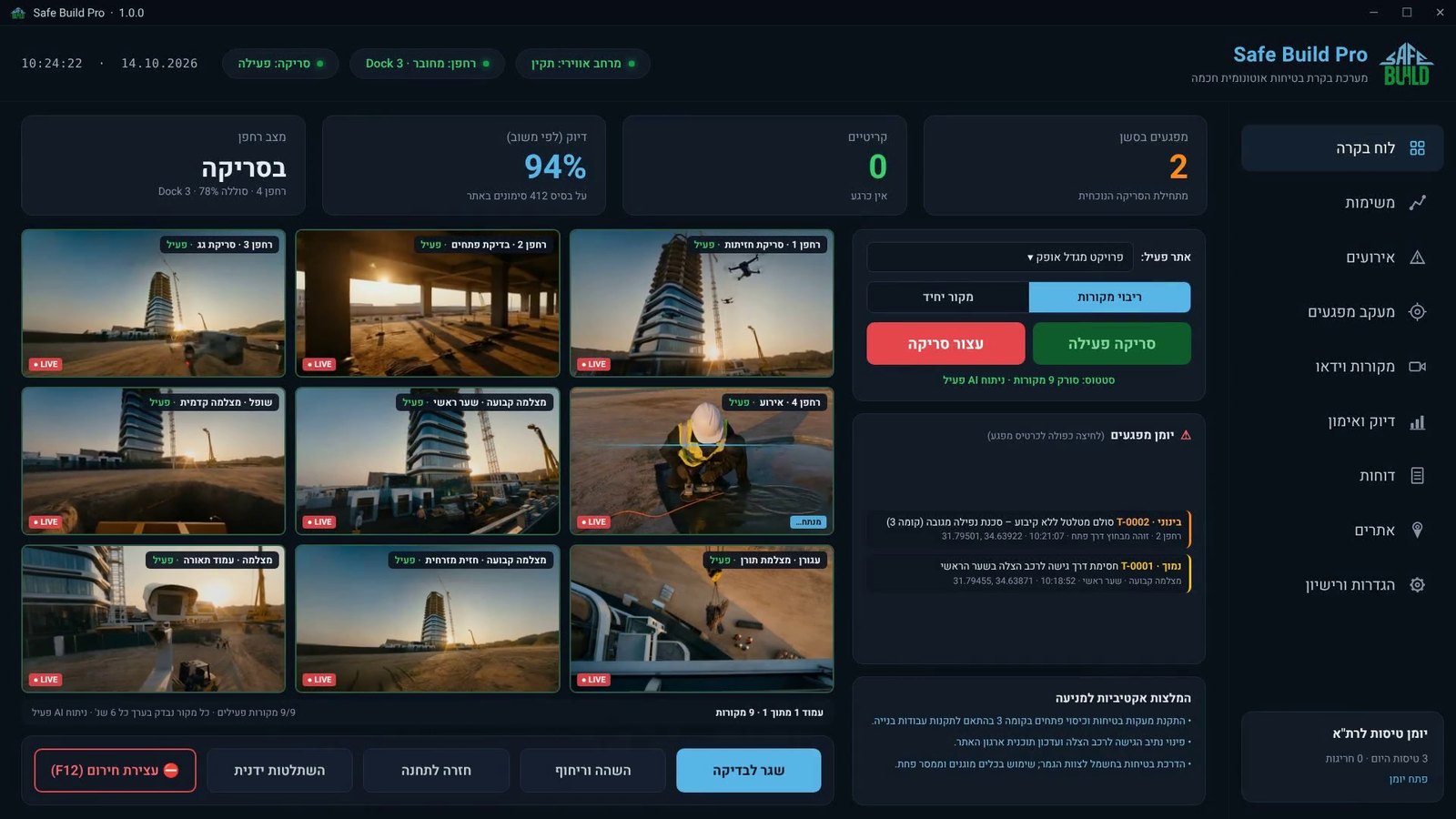
Task: Click the סריקה: פעילה status pill
Action: tap(280, 64)
